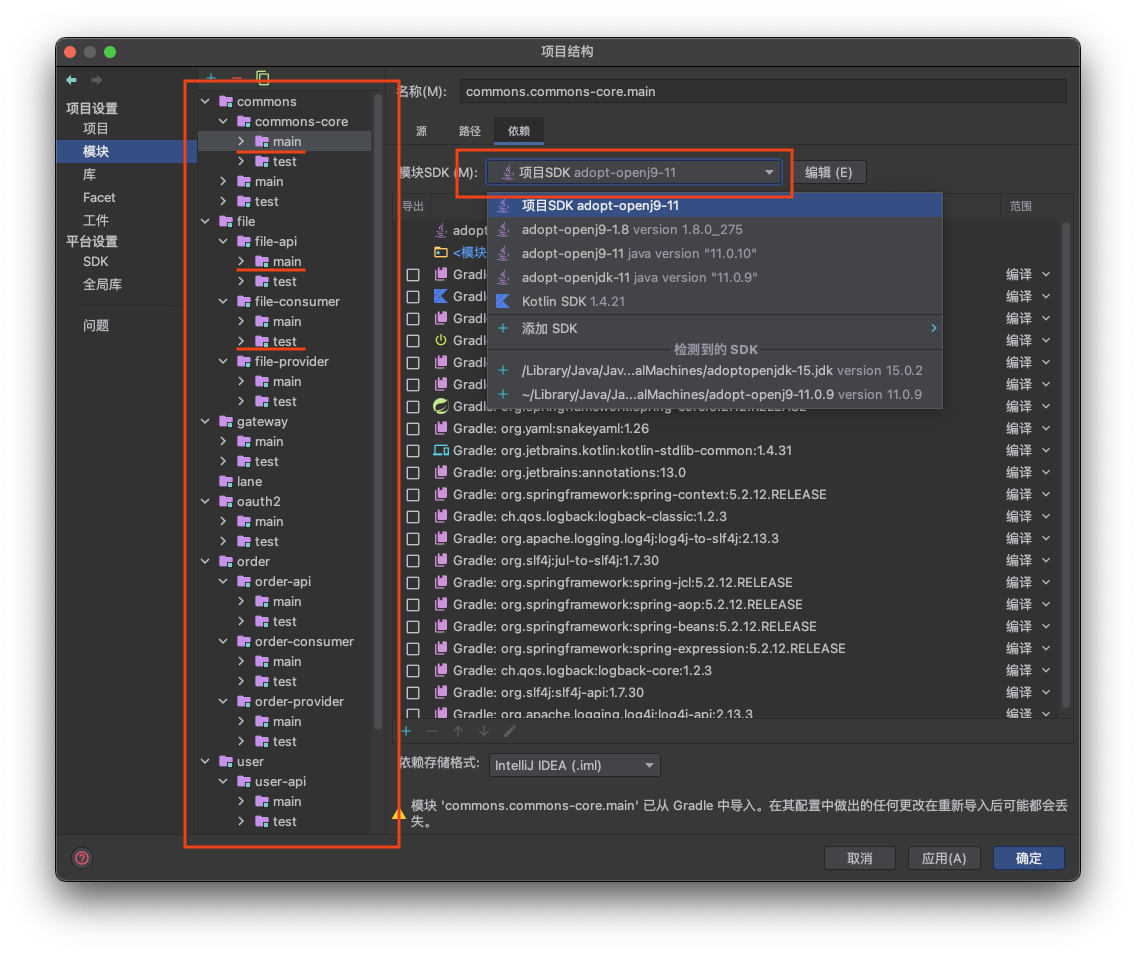
Task: Open help via the question mark icon
Action: pos(83,858)
